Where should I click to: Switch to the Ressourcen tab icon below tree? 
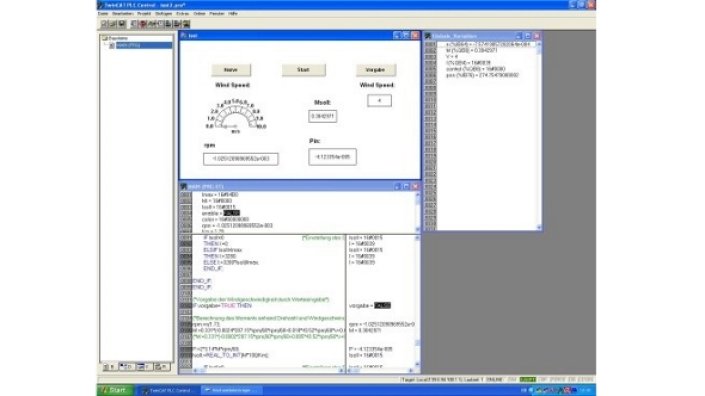coord(162,367)
